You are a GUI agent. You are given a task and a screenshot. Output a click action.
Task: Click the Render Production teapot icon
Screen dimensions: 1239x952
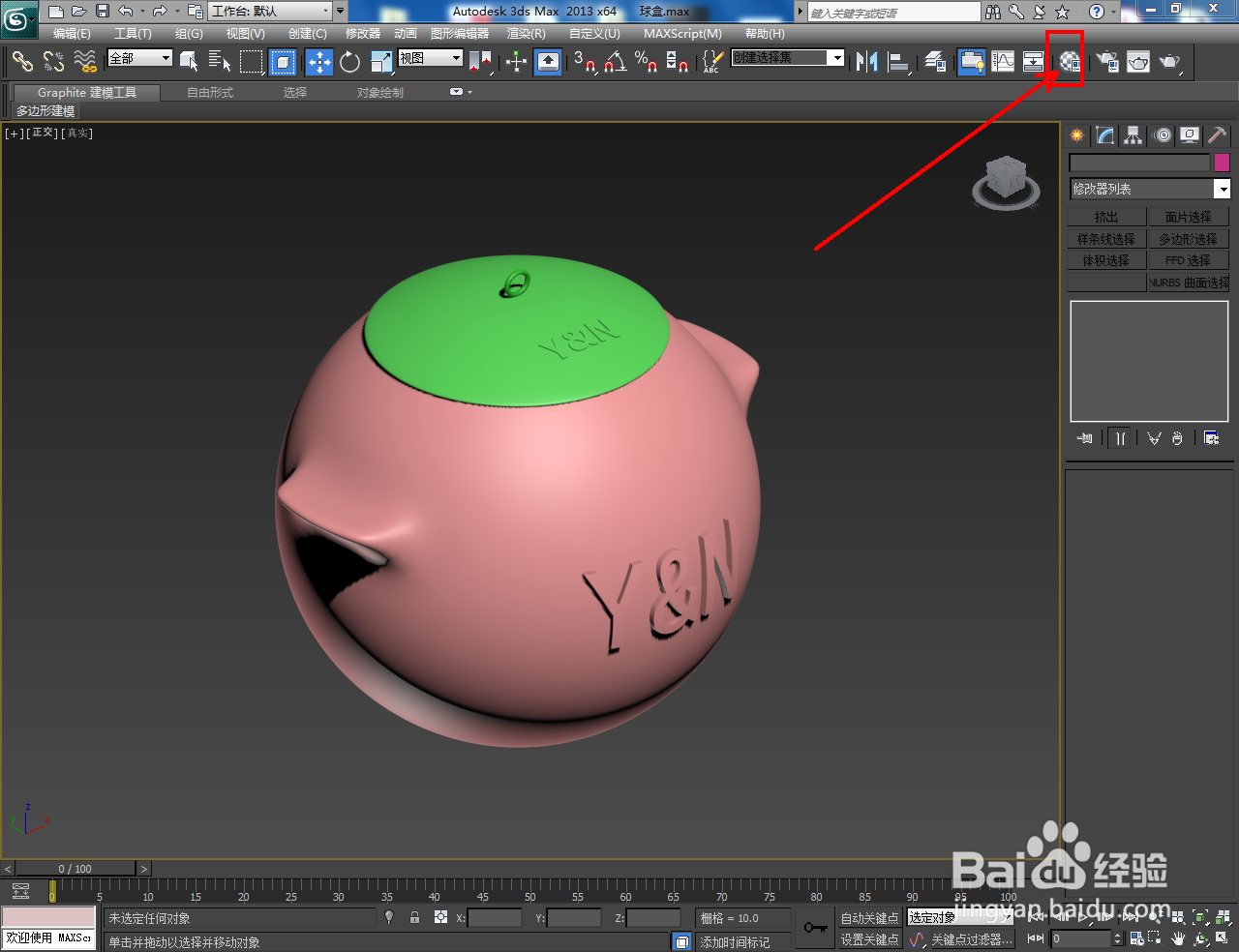[1168, 62]
